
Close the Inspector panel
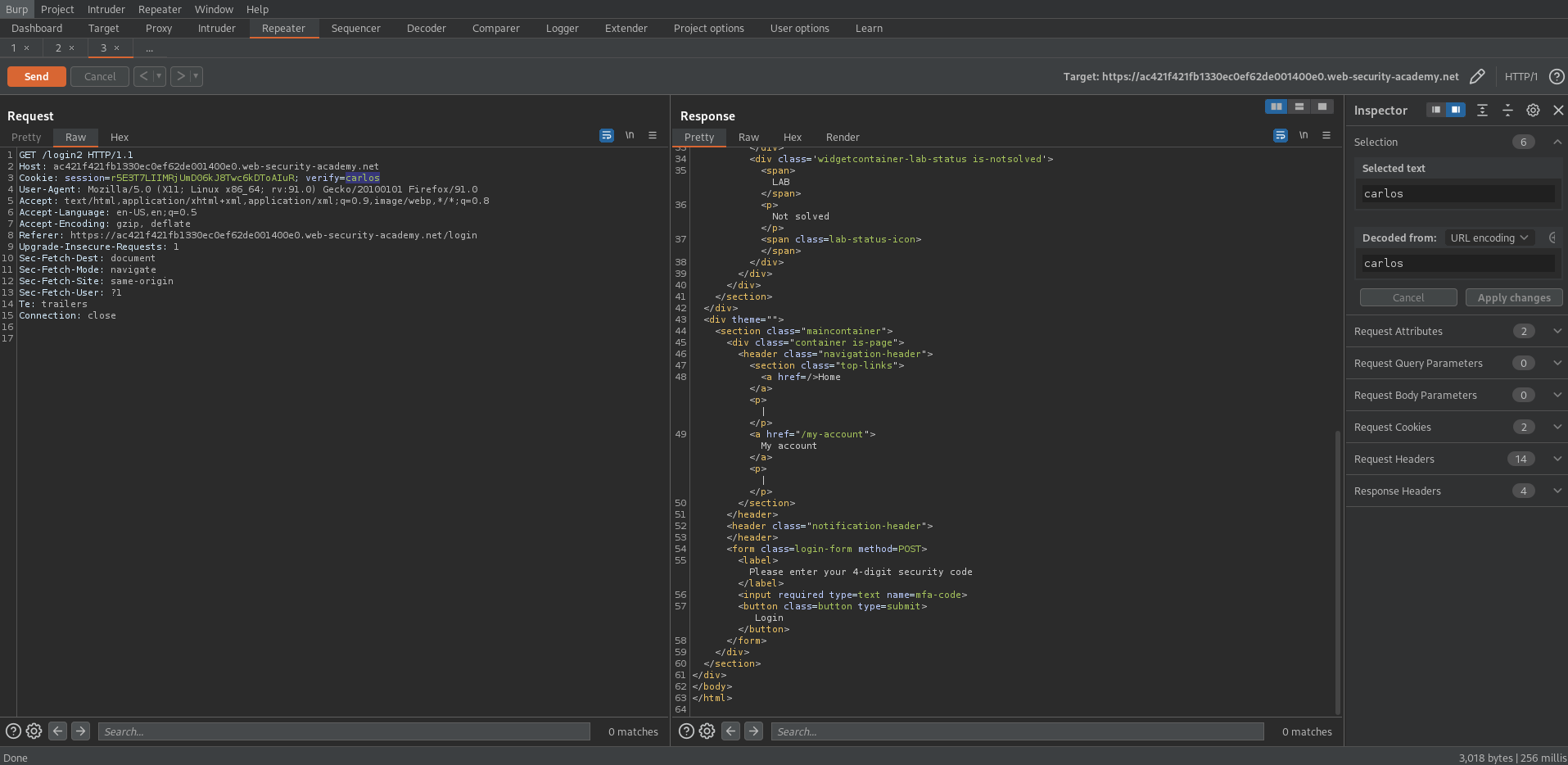pos(1558,110)
